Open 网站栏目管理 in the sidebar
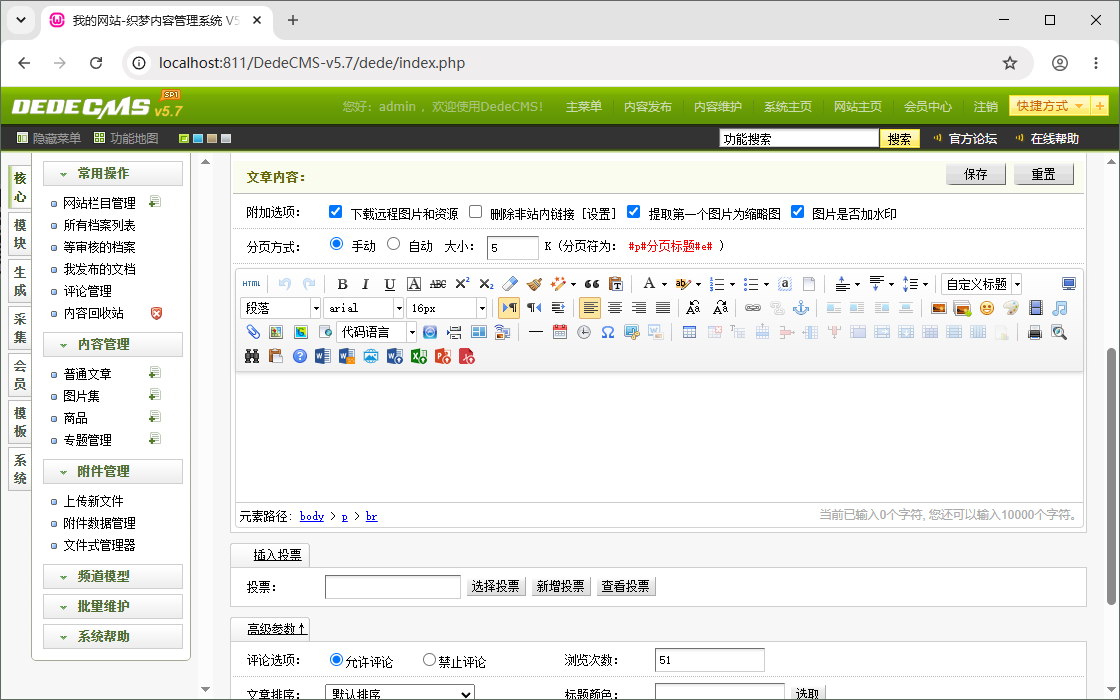Viewport: 1120px width, 700px height. click(99, 204)
